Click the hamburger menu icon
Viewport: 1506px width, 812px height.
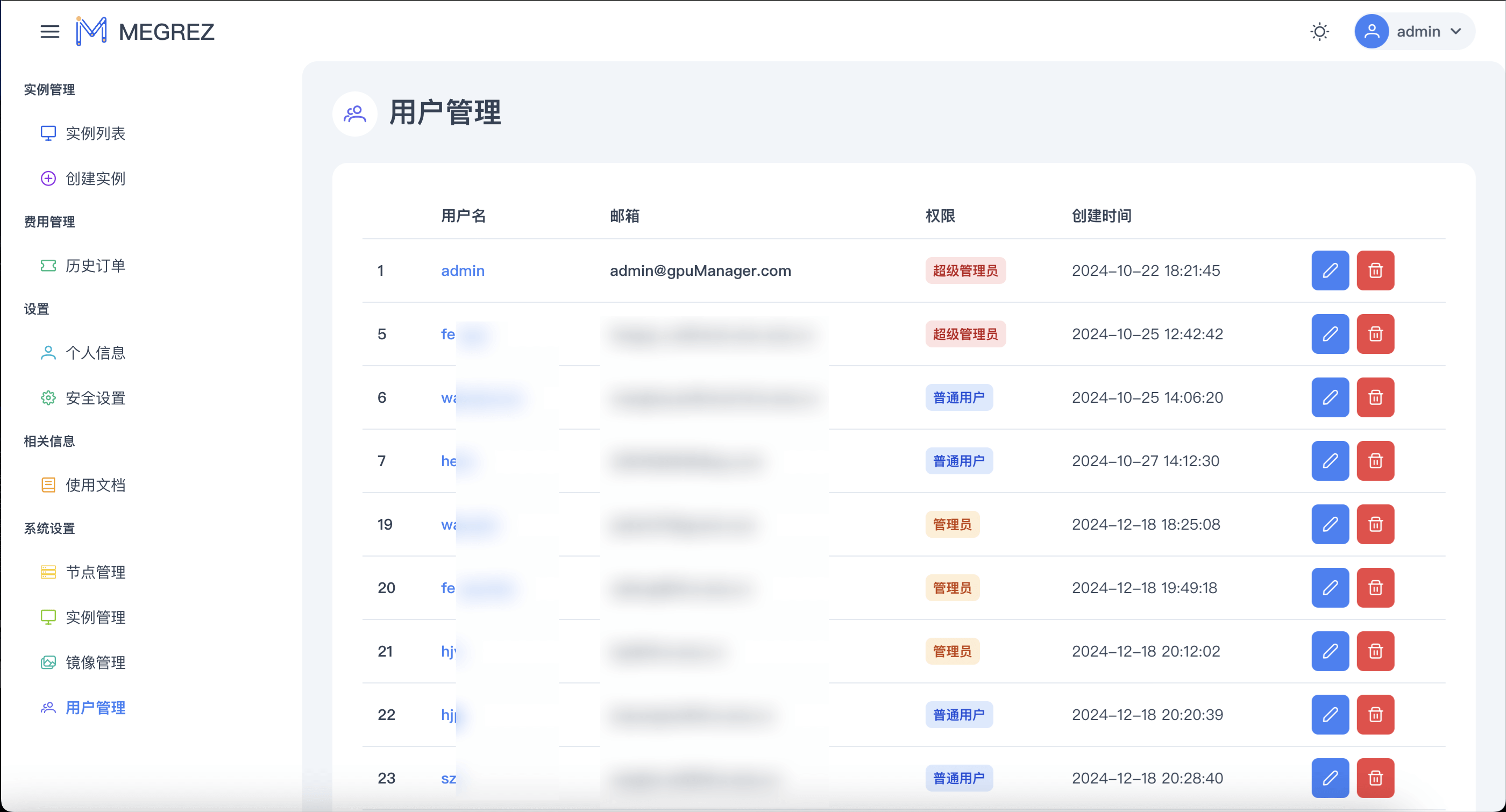point(49,32)
